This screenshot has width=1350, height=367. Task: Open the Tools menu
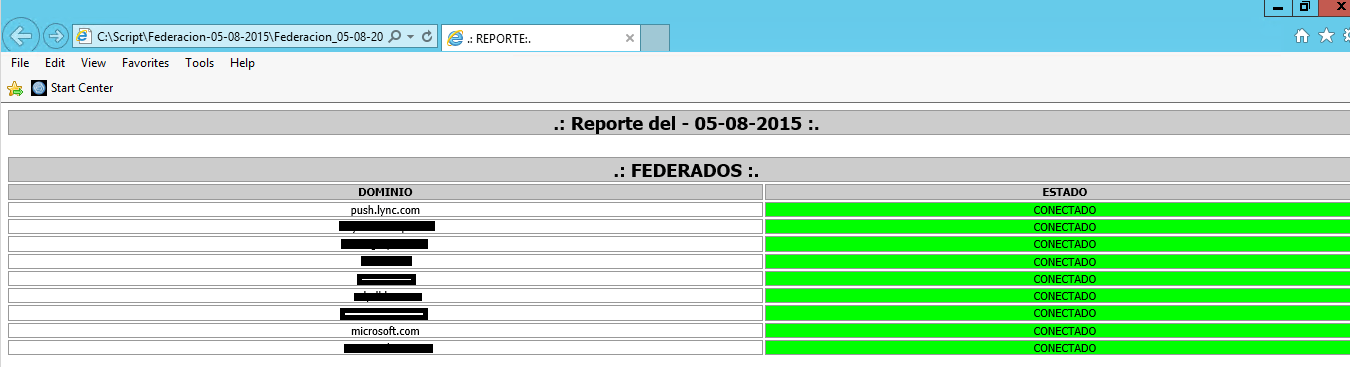click(x=199, y=63)
